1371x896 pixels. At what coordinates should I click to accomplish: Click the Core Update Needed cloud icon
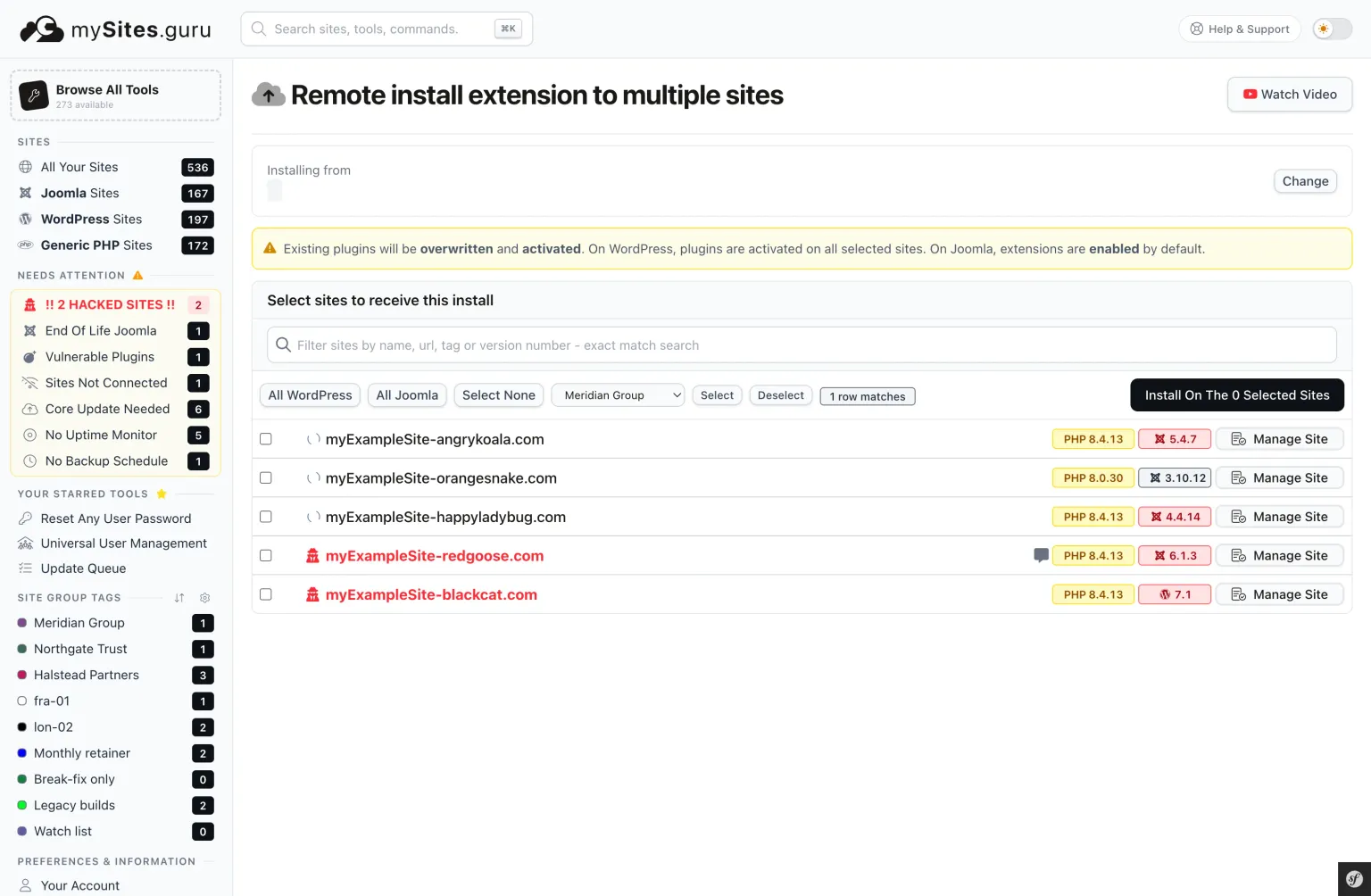[29, 409]
